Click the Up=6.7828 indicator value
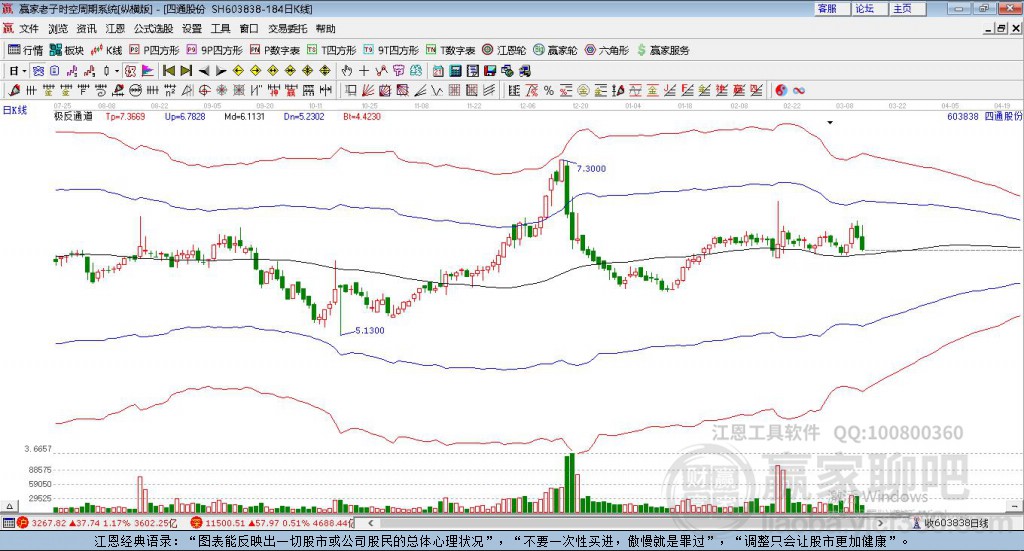This screenshot has height=551, width=1024. (185, 116)
